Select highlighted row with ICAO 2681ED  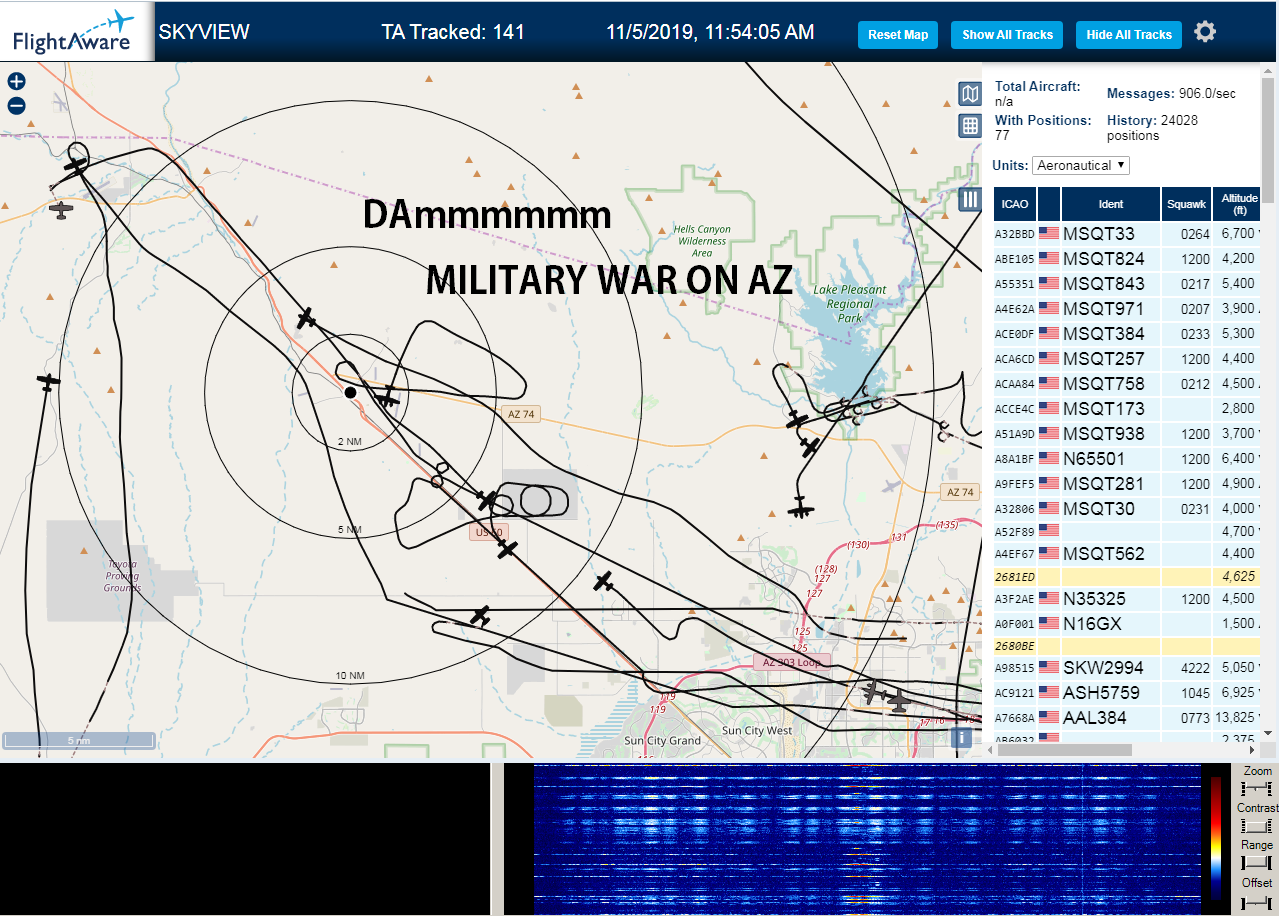click(x=1128, y=577)
